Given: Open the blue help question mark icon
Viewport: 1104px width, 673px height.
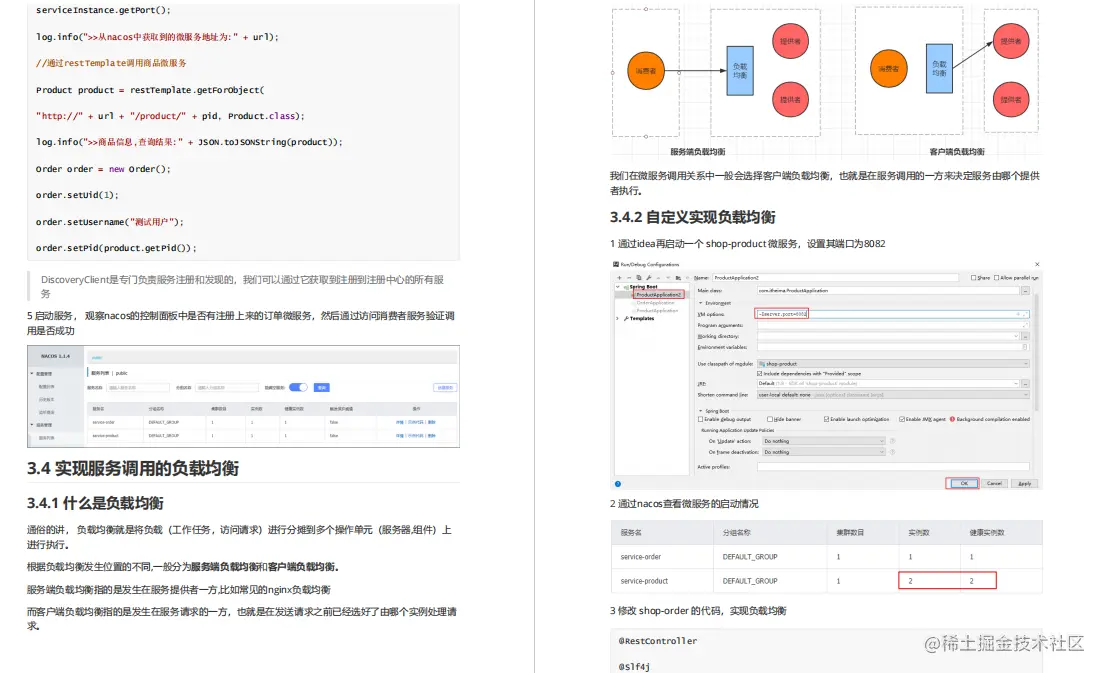Looking at the screenshot, I should pos(617,484).
